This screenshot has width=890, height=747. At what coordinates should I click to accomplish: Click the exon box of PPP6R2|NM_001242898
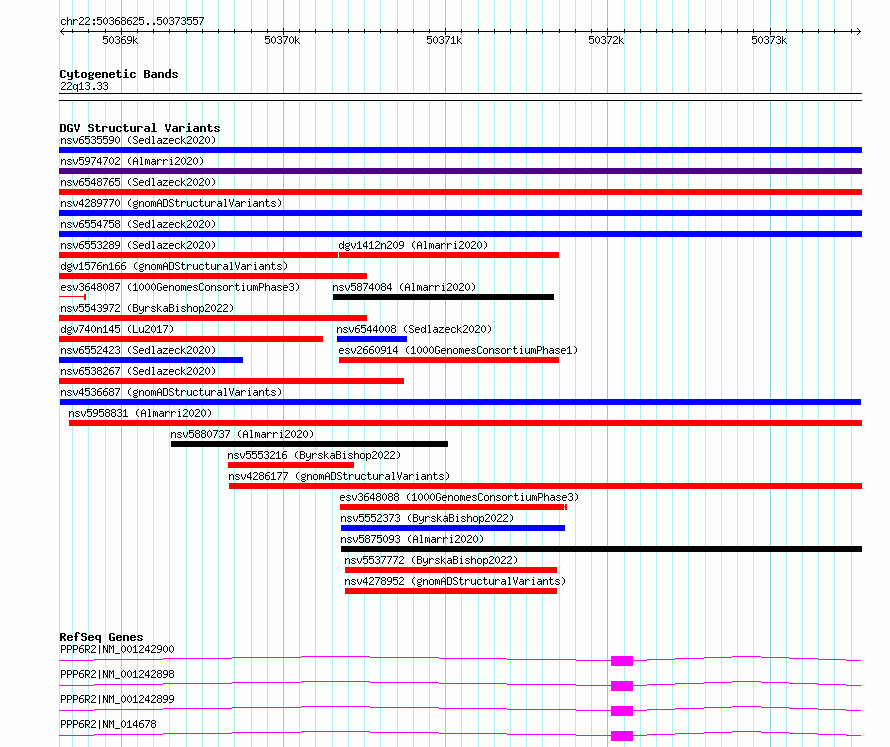point(622,686)
